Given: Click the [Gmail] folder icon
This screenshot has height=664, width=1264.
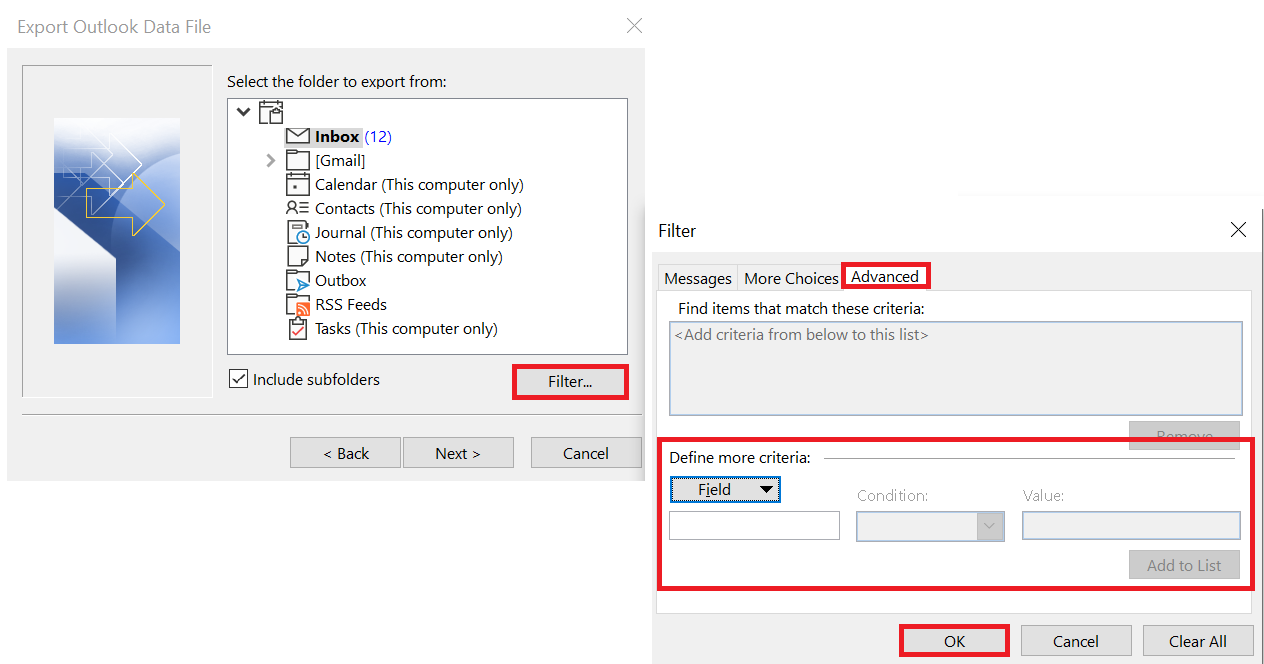Looking at the screenshot, I should pyautogui.click(x=297, y=160).
